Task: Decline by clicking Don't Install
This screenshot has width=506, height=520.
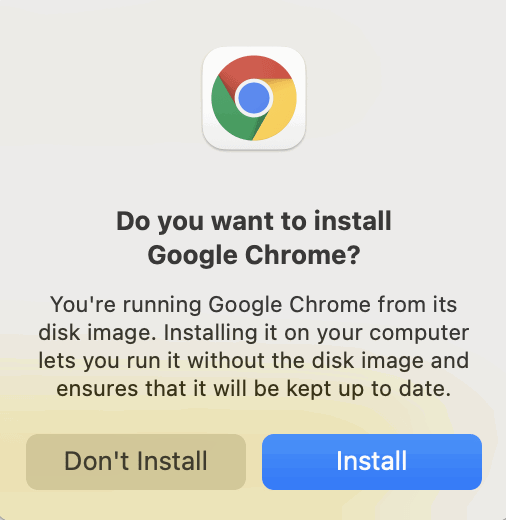Action: coord(136,462)
